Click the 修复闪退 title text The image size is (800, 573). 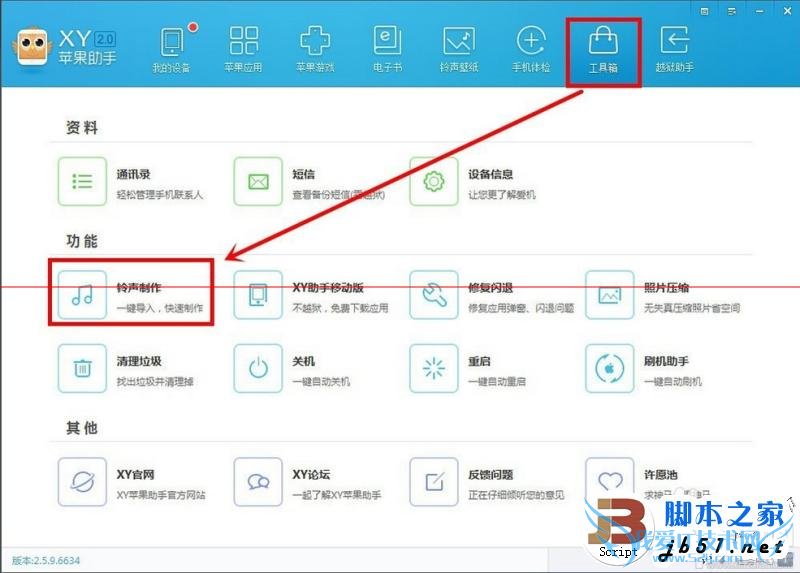pos(490,288)
